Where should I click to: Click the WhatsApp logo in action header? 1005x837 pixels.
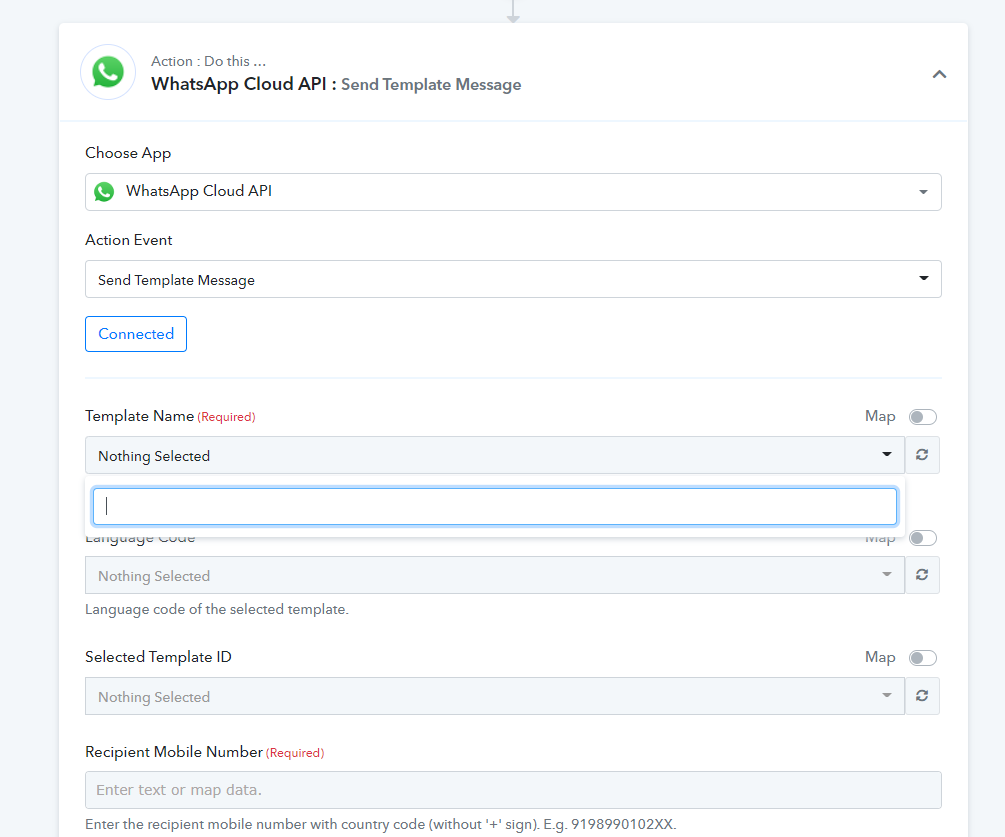[108, 72]
